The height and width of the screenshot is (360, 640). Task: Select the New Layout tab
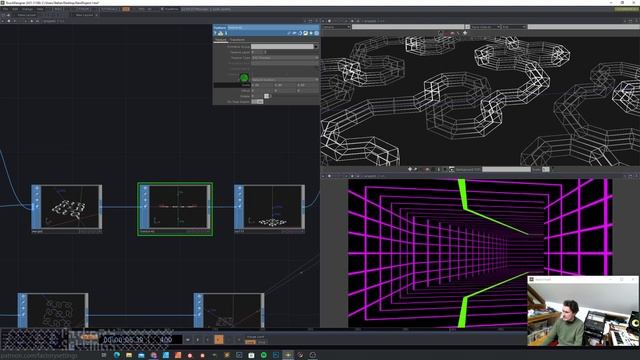[84, 15]
